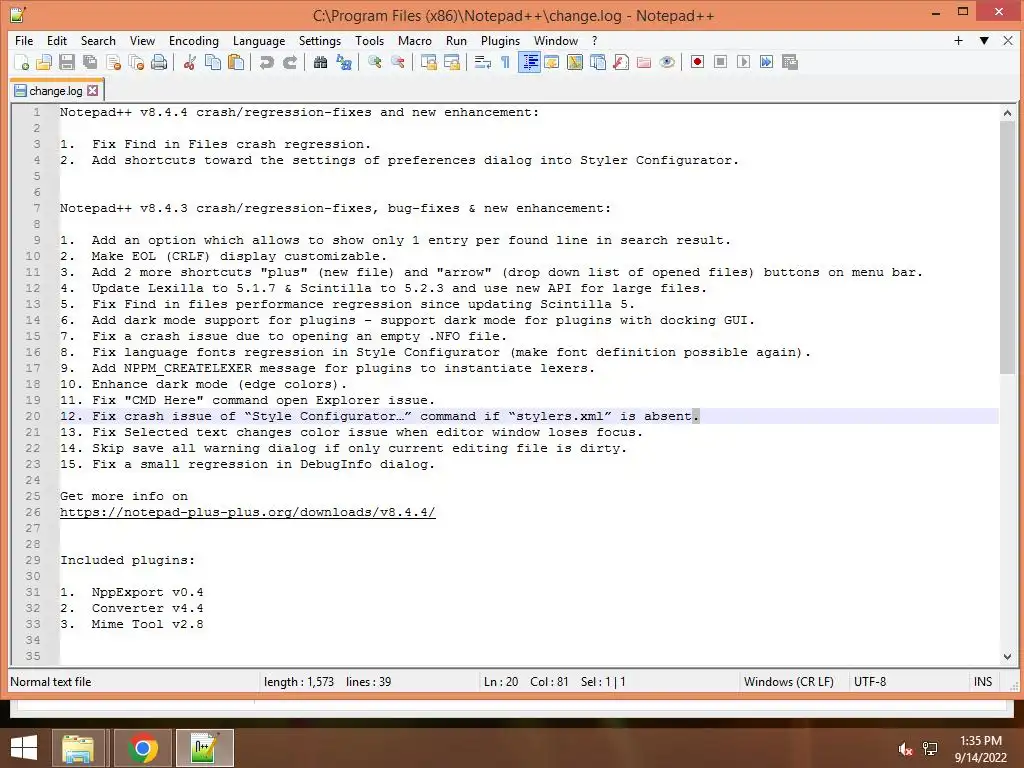Click line number 26 in margin
Screen dimensions: 1024x768
click(33, 512)
